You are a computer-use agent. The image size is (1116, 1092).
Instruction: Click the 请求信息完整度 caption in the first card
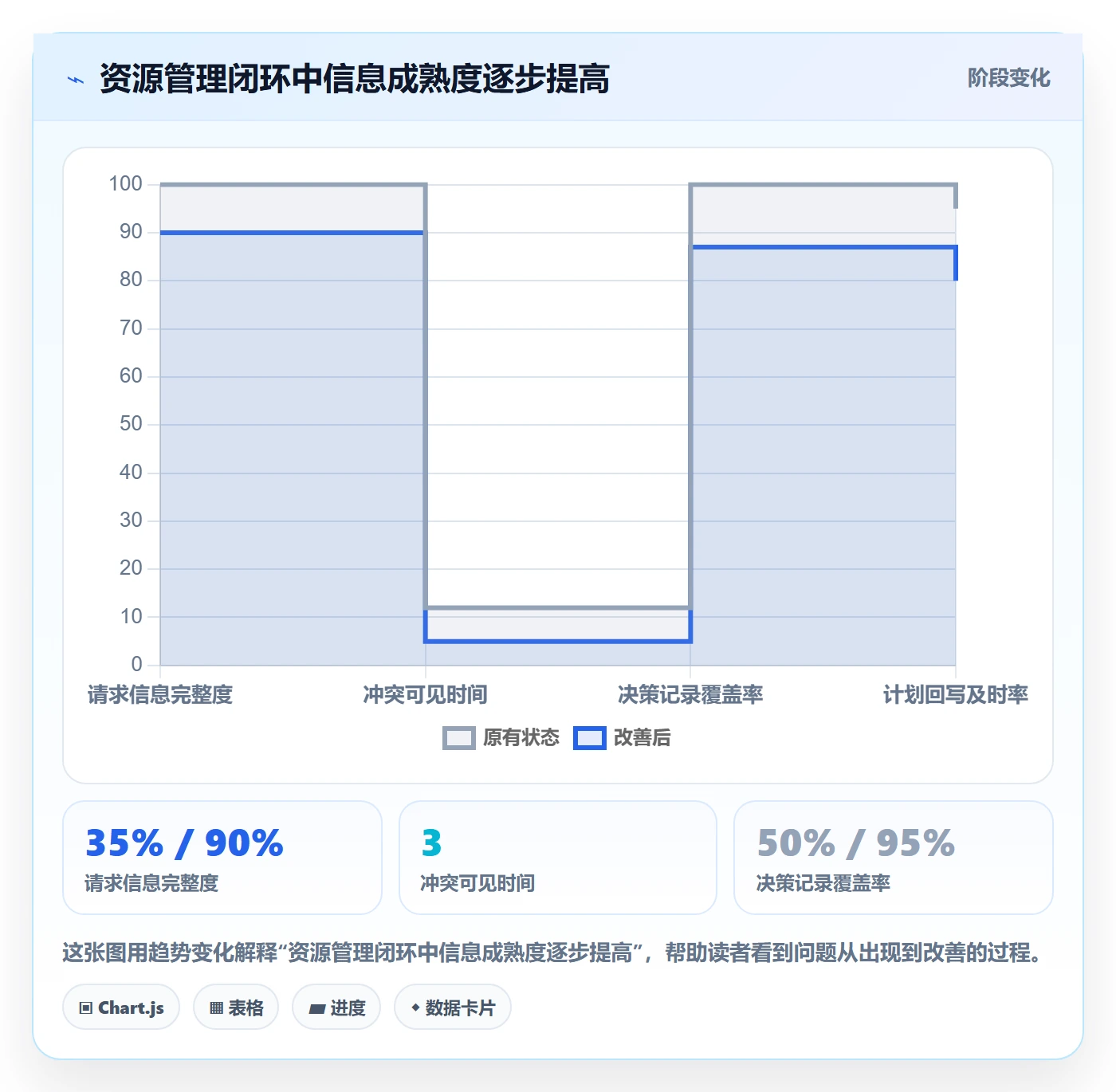pos(151,883)
